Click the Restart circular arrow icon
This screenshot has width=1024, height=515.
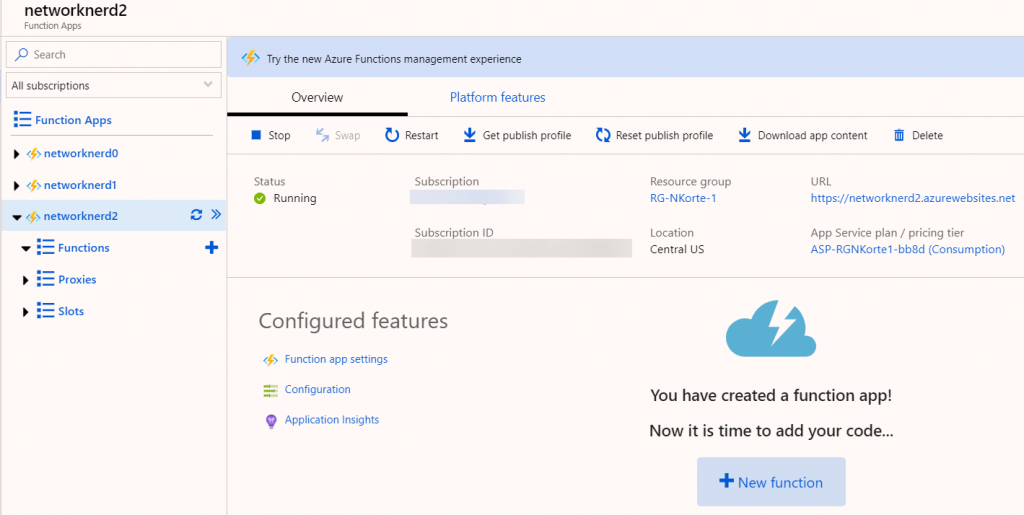[392, 135]
